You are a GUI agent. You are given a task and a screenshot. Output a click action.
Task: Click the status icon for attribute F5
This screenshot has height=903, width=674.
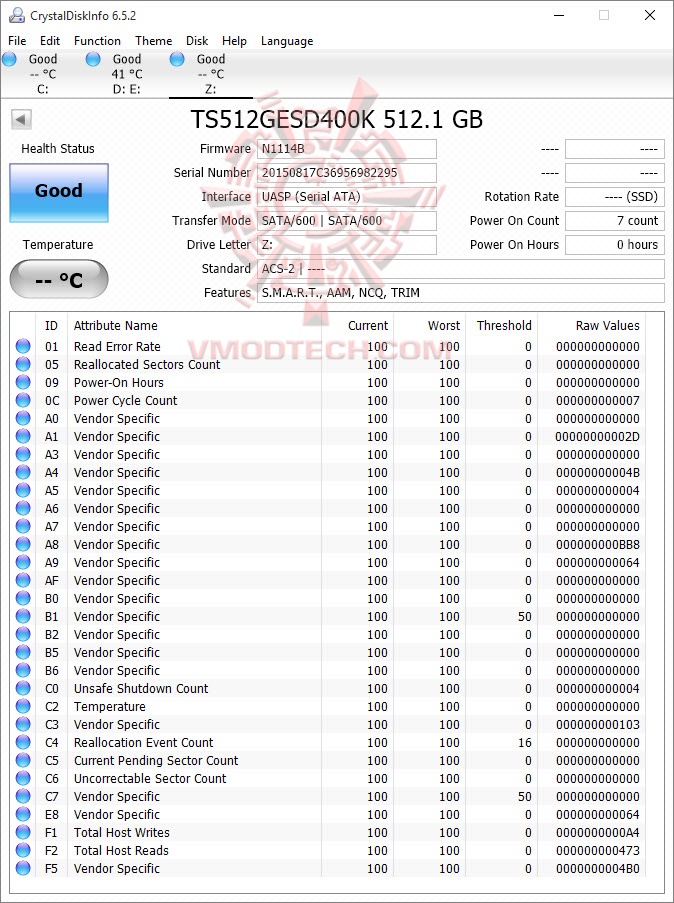[23, 868]
